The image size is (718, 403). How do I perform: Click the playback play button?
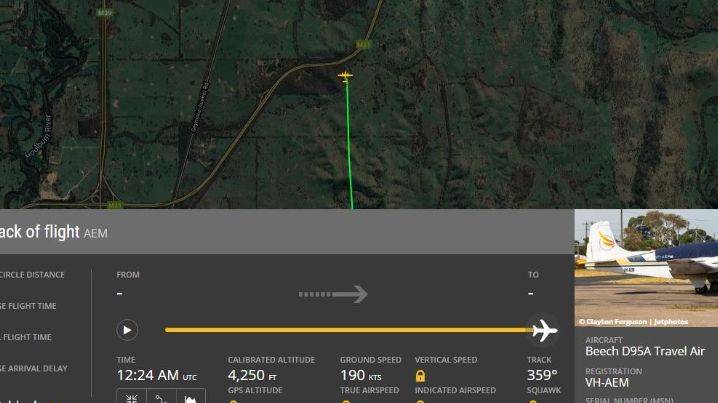click(127, 330)
